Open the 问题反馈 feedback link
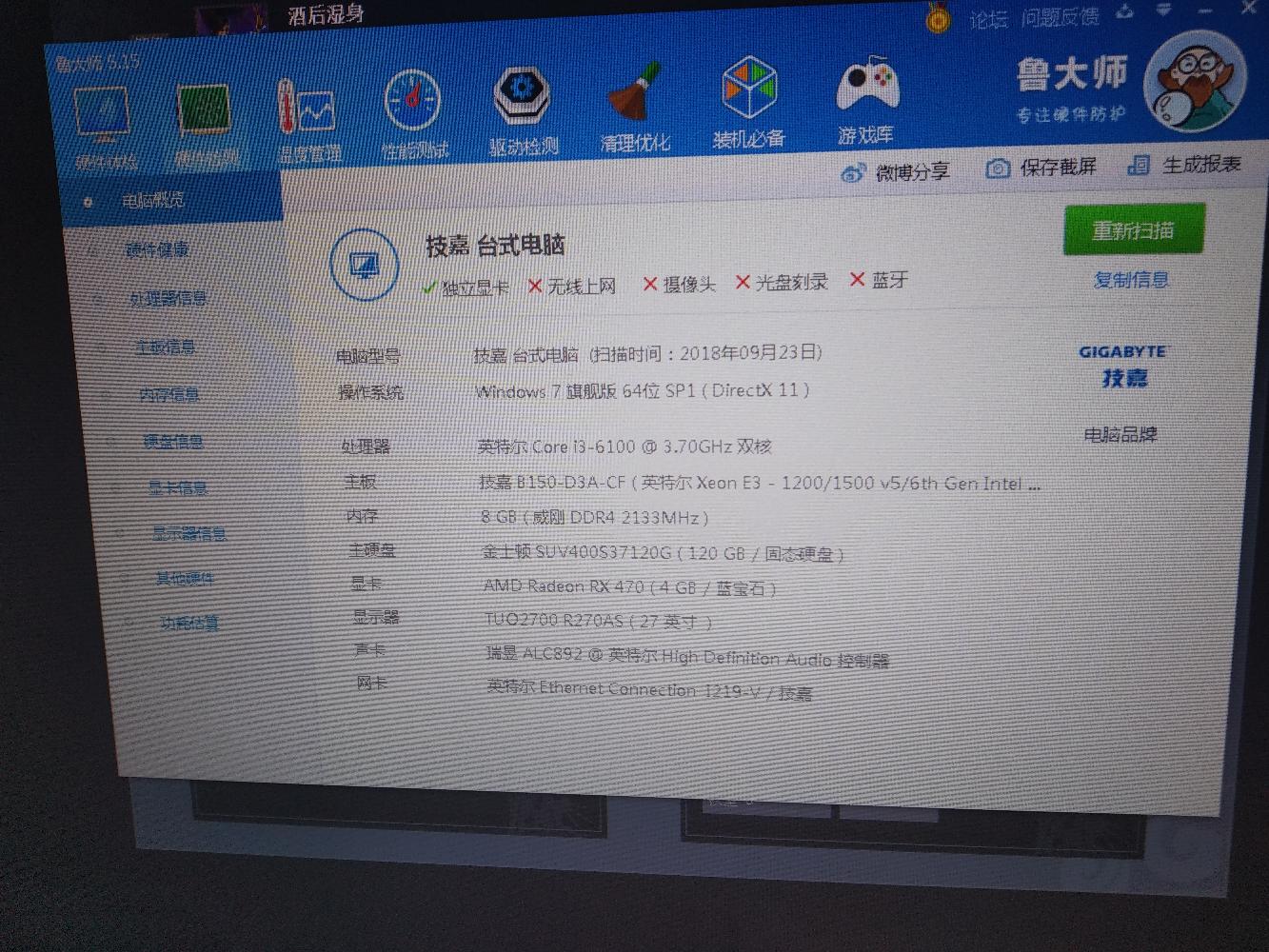 pos(1060,17)
